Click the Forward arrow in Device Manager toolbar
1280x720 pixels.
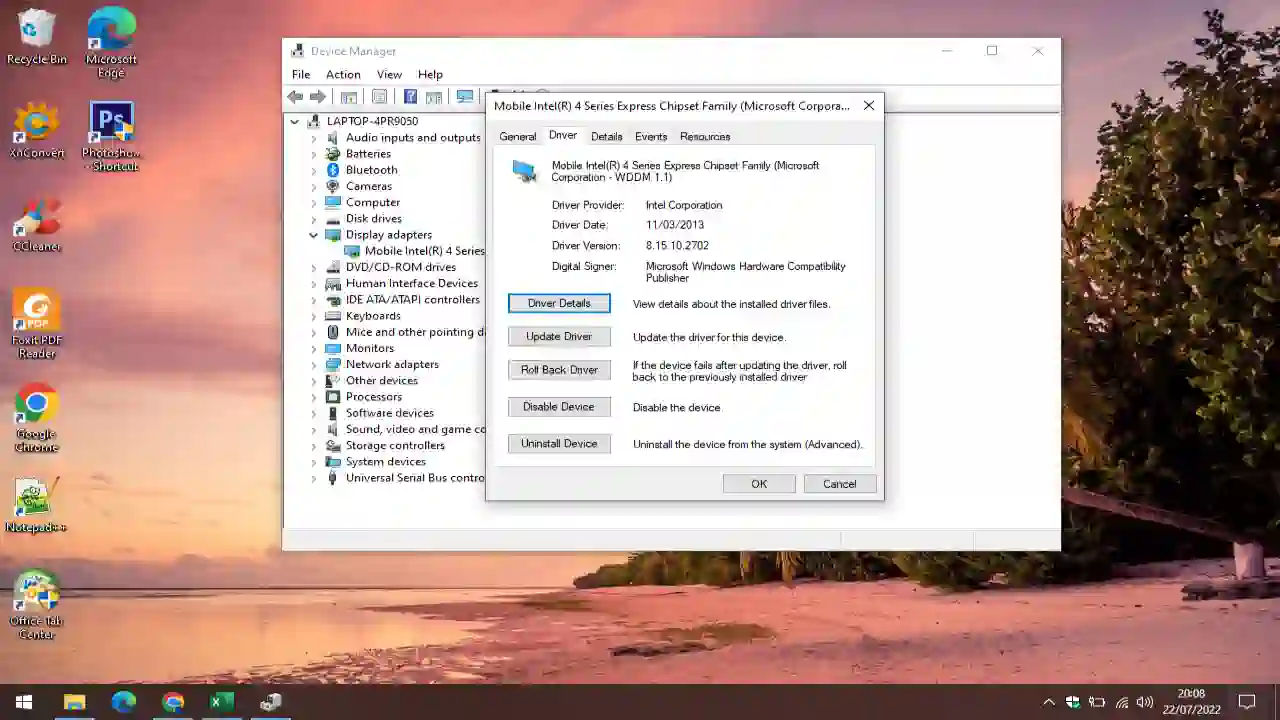[317, 97]
